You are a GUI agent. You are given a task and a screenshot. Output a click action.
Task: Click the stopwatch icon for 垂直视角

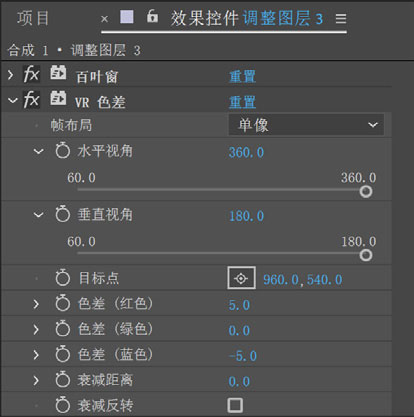pos(63,214)
